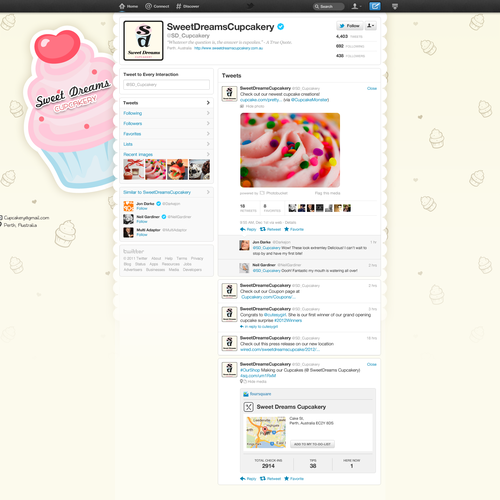View the 4,403 tweets count
This screenshot has width=500, height=500.
(349, 36)
